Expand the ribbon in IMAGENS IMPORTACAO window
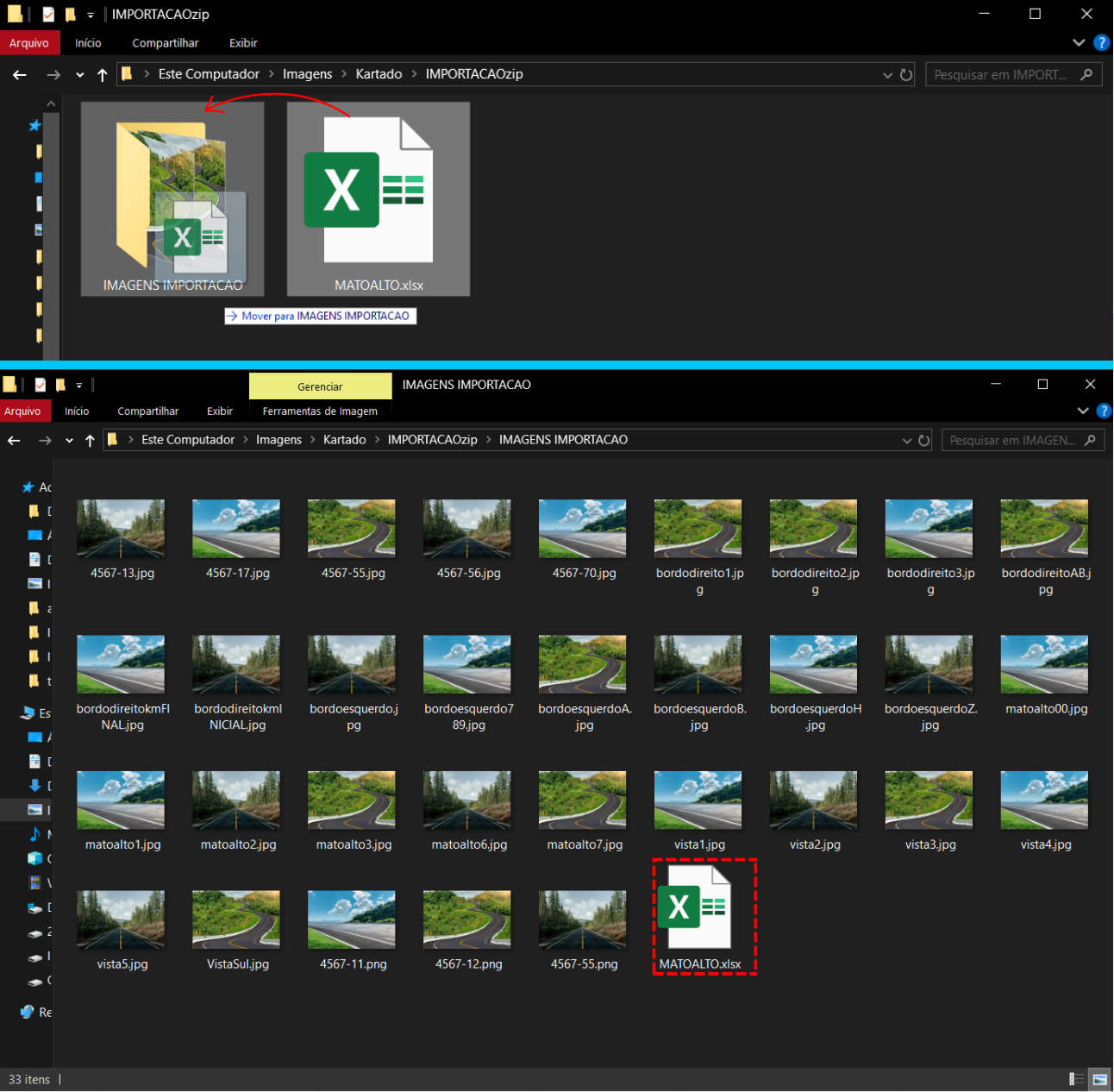This screenshot has height=1092, width=1114. 1083,411
